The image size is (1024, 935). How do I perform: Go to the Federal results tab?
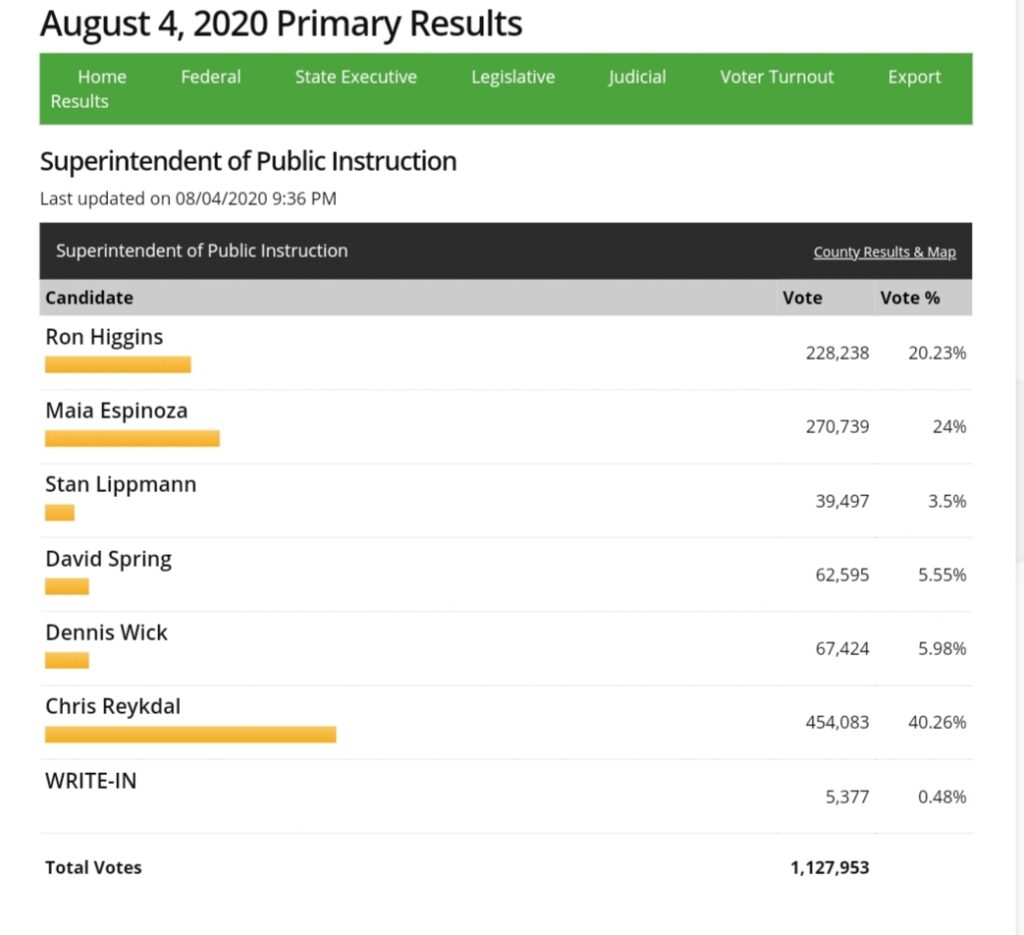210,77
